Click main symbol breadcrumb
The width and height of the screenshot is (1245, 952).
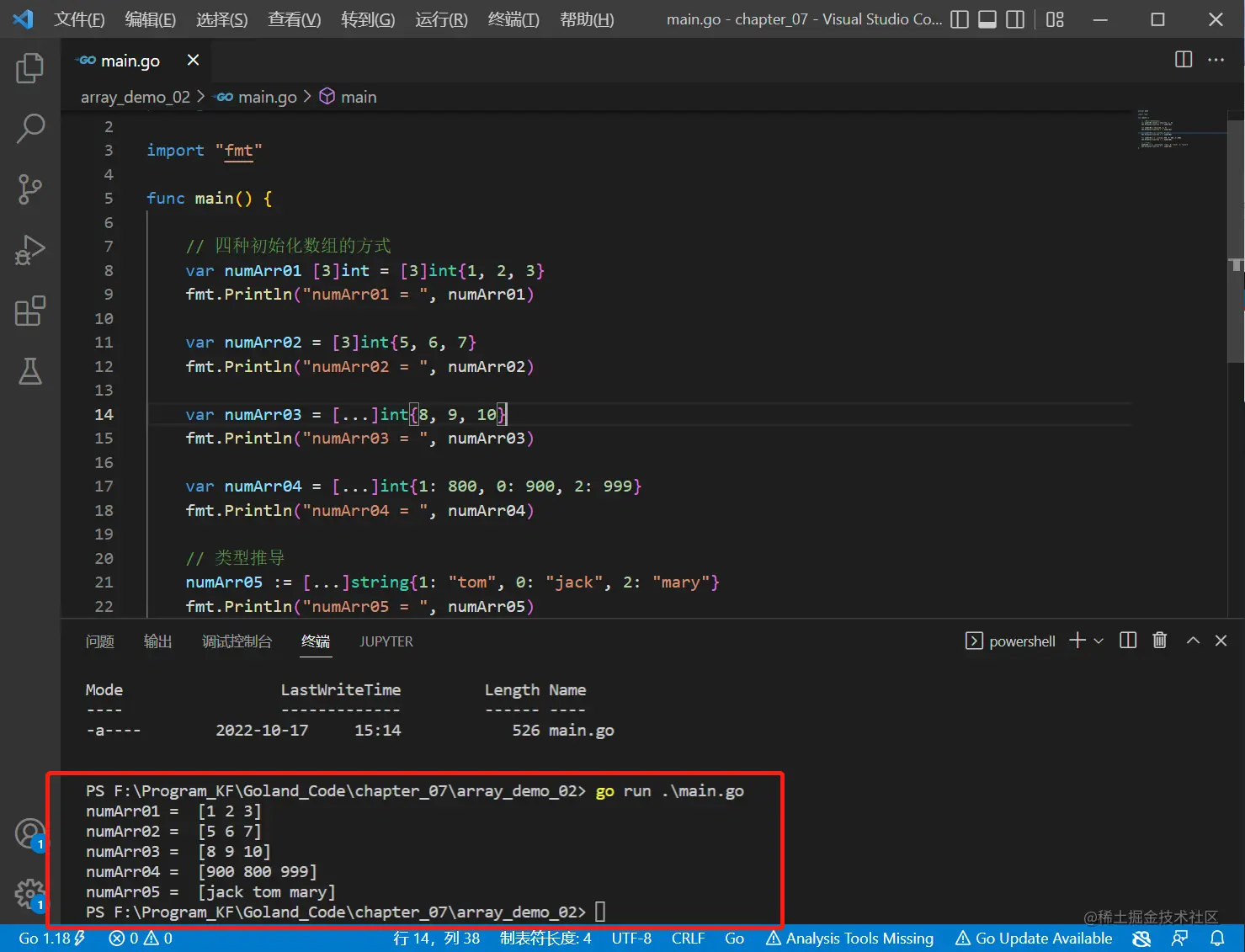click(x=348, y=97)
